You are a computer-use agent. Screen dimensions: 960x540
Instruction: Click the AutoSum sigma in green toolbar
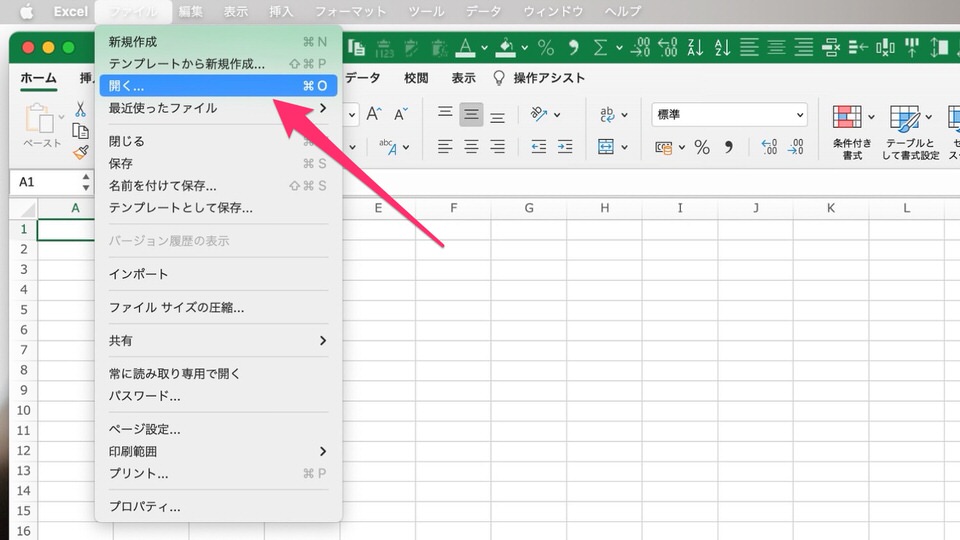tap(601, 47)
